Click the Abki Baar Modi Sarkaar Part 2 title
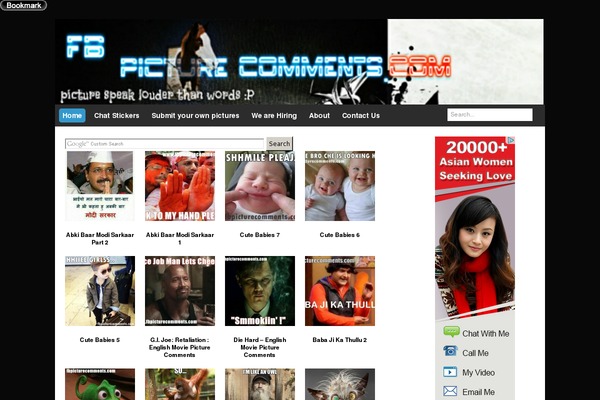 [100, 238]
